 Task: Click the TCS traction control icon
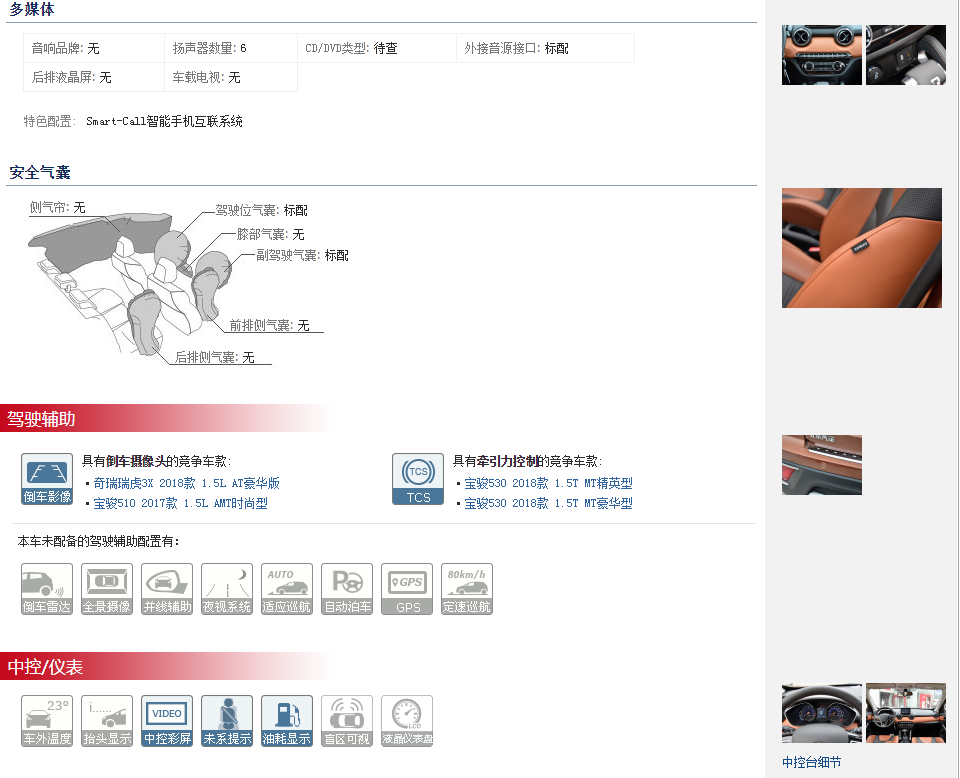(418, 479)
